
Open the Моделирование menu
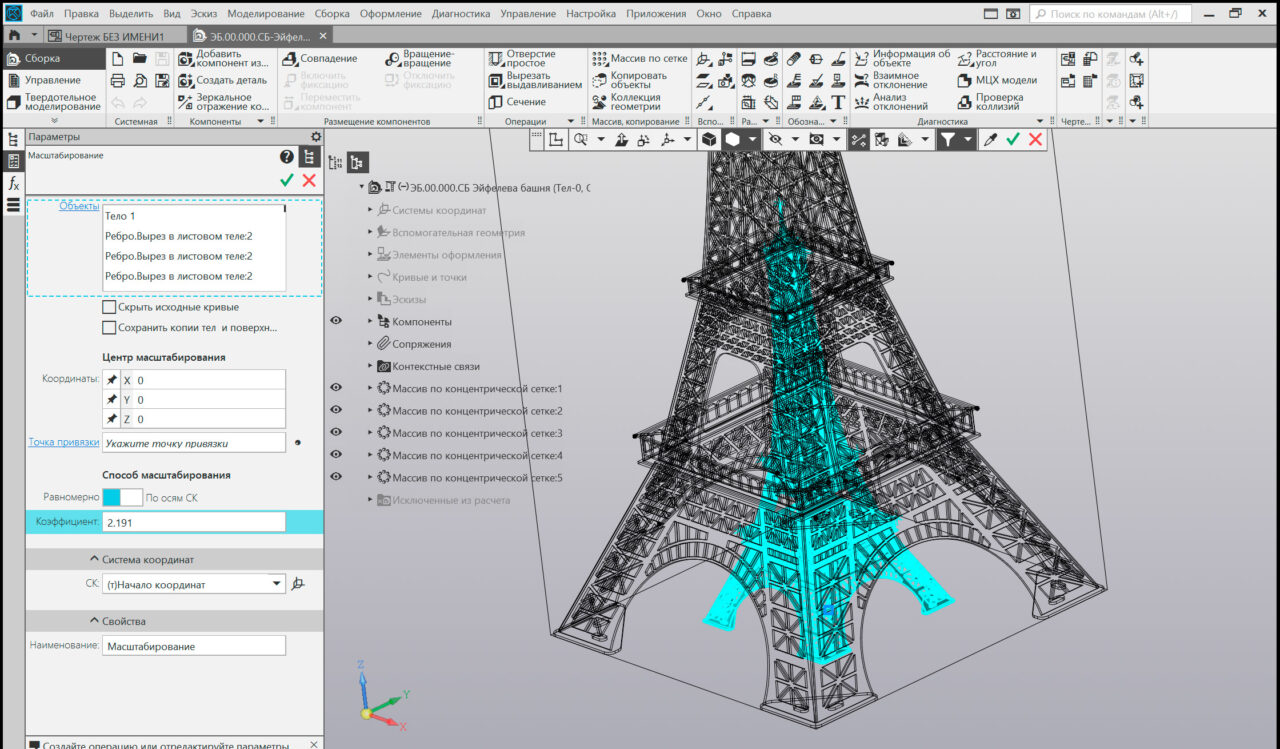[x=265, y=14]
